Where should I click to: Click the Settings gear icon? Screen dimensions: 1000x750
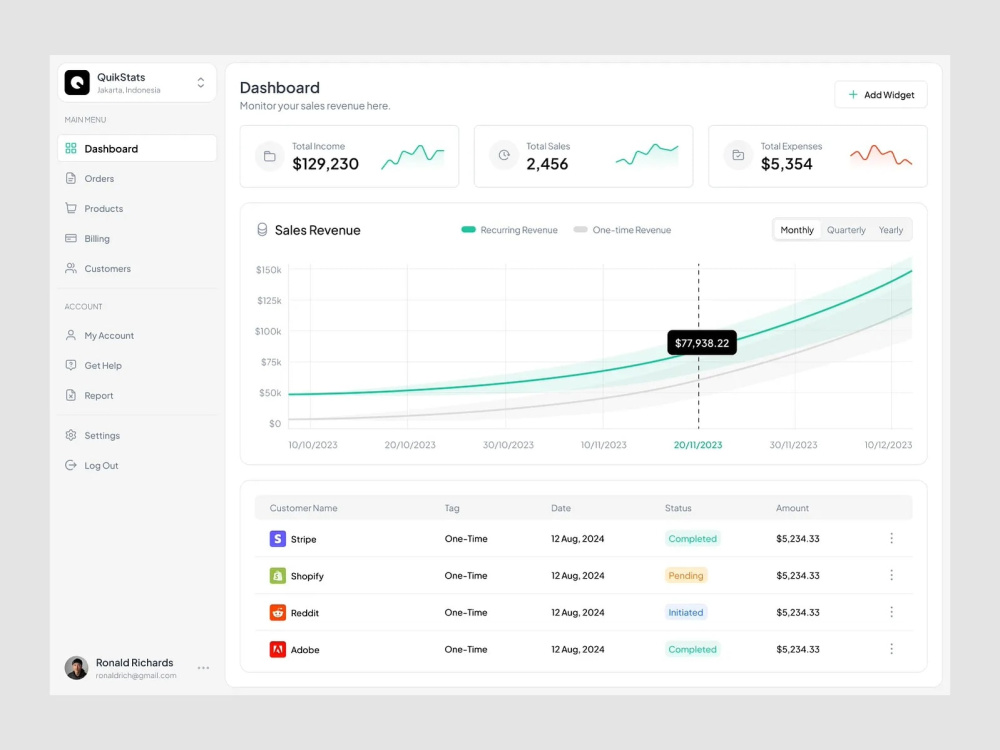point(71,436)
